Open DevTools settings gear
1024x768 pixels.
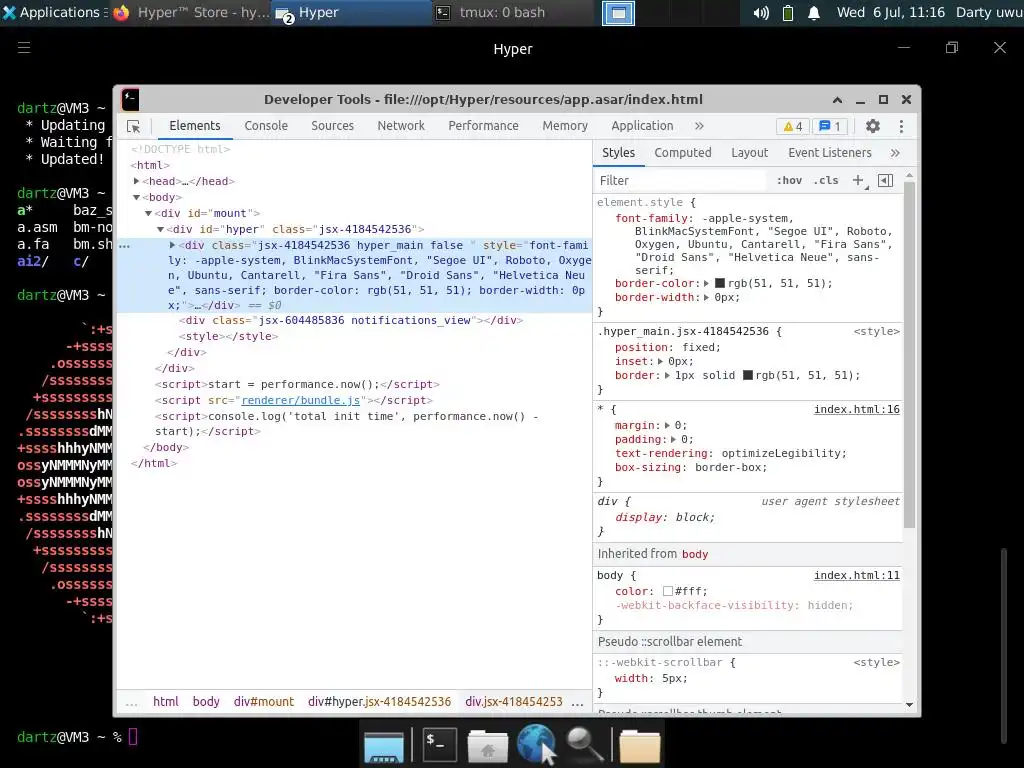872,126
